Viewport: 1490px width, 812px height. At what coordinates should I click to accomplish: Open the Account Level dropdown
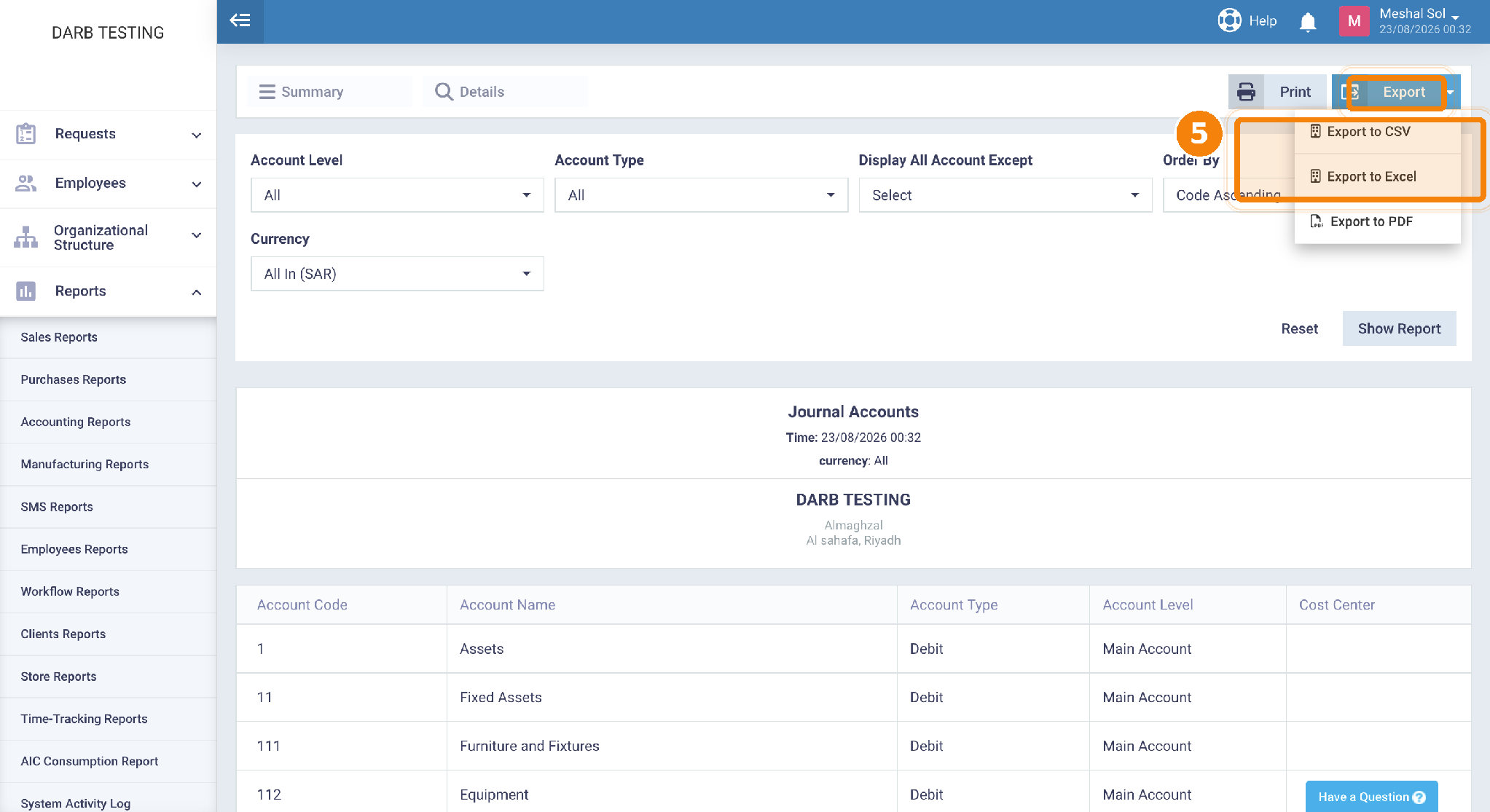point(397,195)
